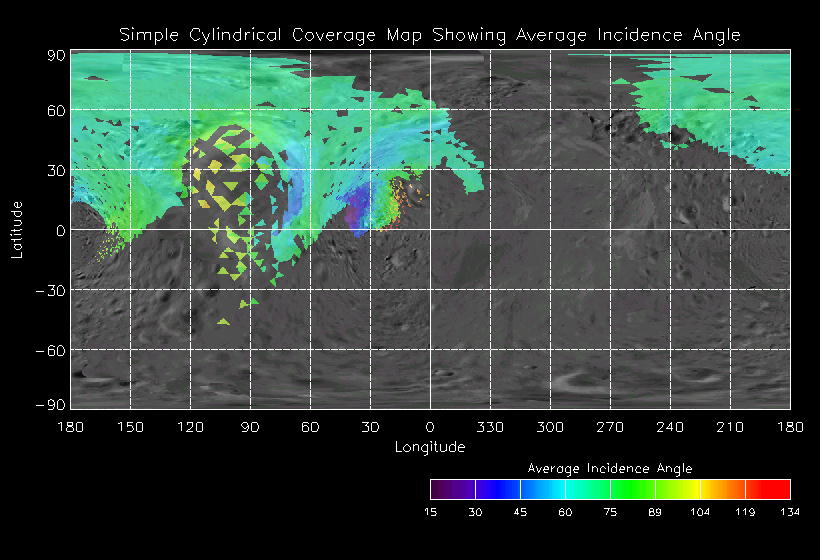Click the 134 color bar tick label
The width and height of the screenshot is (820, 560).
[x=790, y=512]
